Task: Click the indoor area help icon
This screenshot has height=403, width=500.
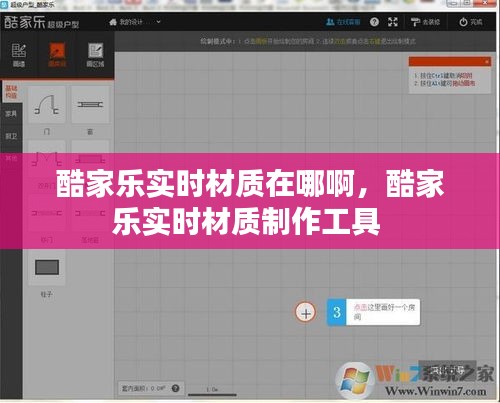Action: coord(175,388)
